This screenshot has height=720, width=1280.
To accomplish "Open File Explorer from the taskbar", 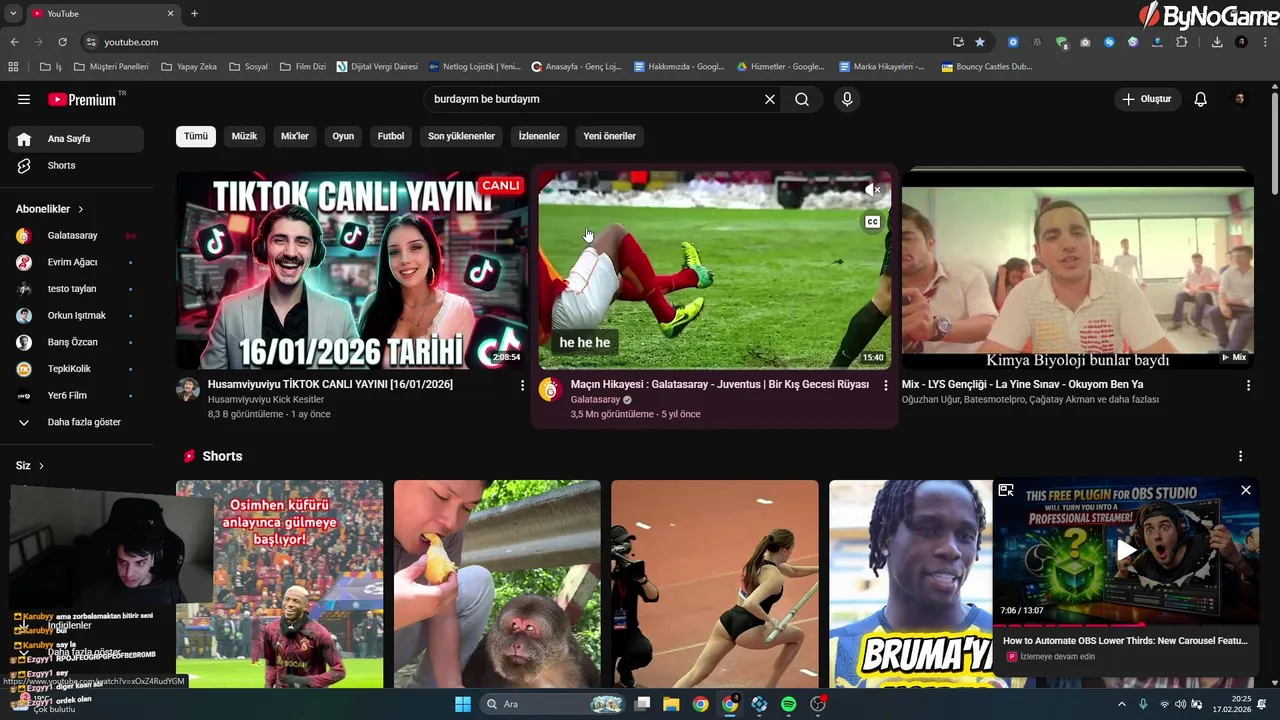I will pyautogui.click(x=671, y=704).
